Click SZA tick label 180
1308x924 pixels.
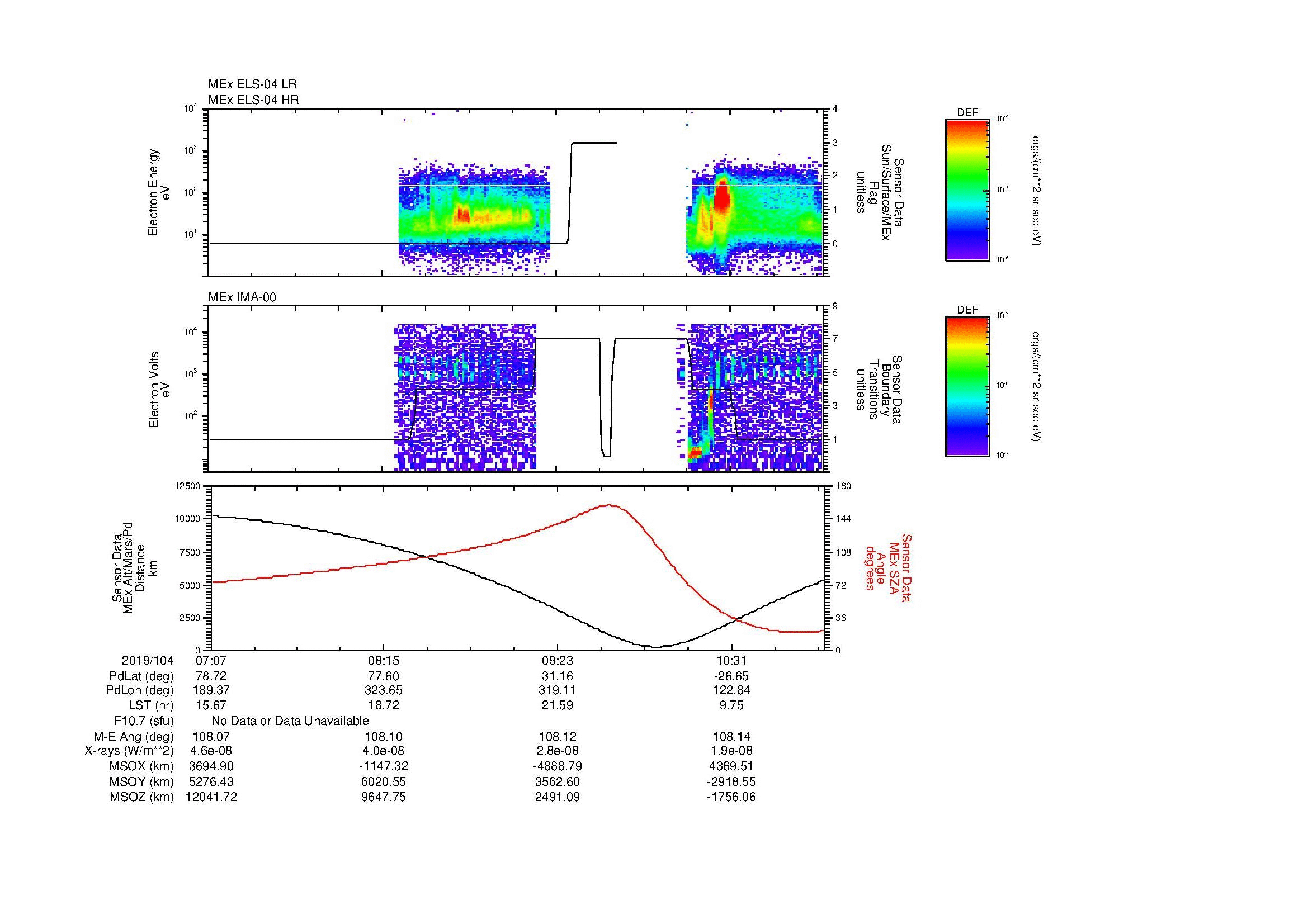tap(843, 486)
